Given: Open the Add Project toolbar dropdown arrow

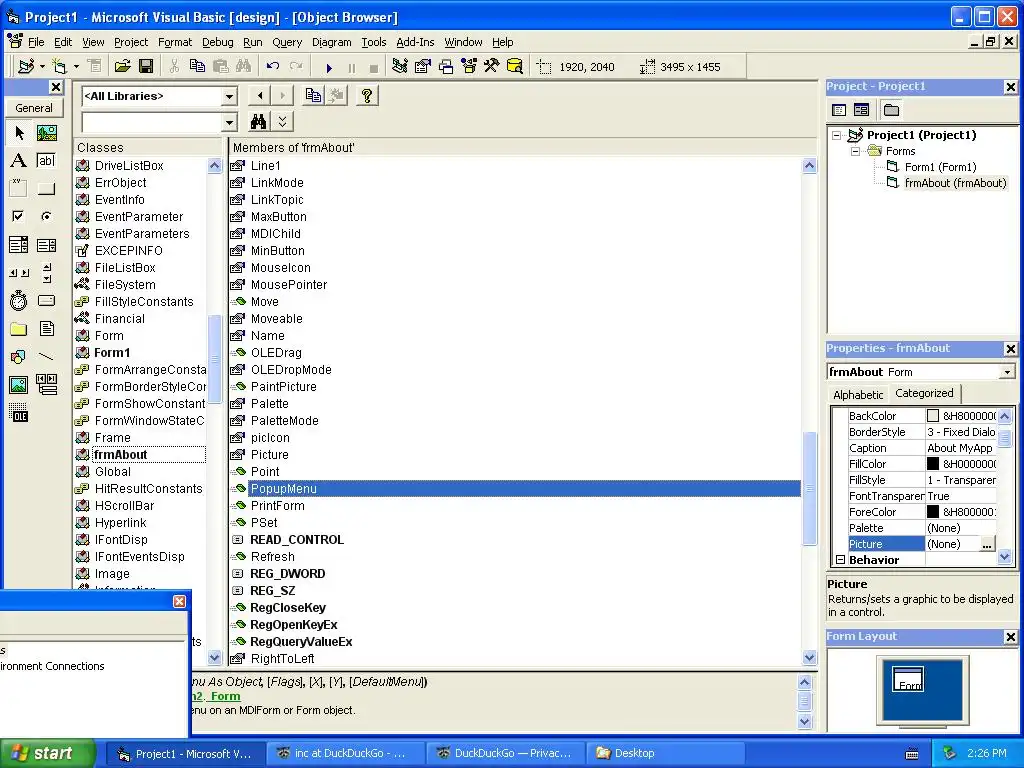Looking at the screenshot, I should (x=42, y=67).
